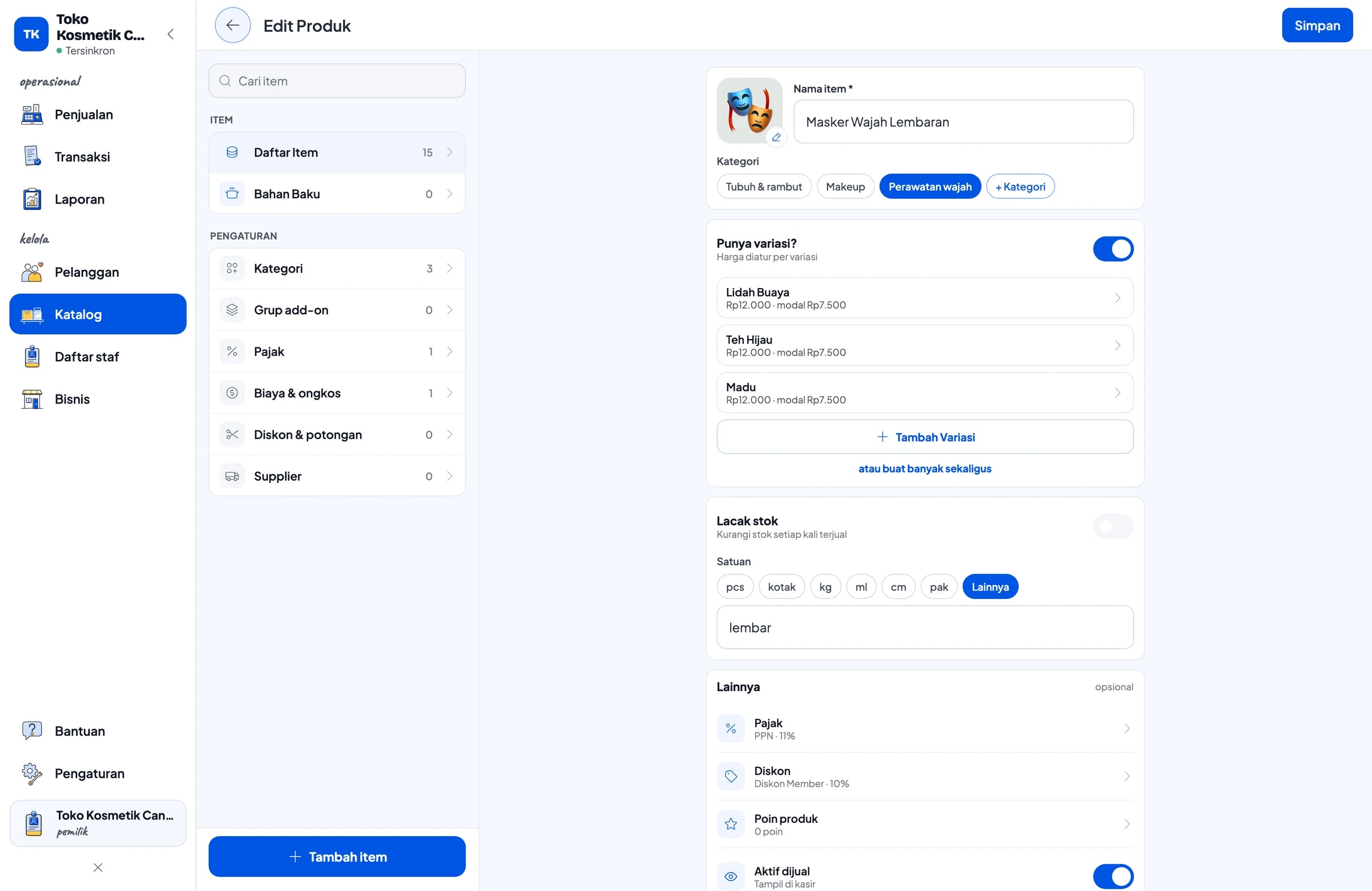The image size is (1372, 891).
Task: Click atau buat banyak sekaligus link
Action: coord(924,469)
